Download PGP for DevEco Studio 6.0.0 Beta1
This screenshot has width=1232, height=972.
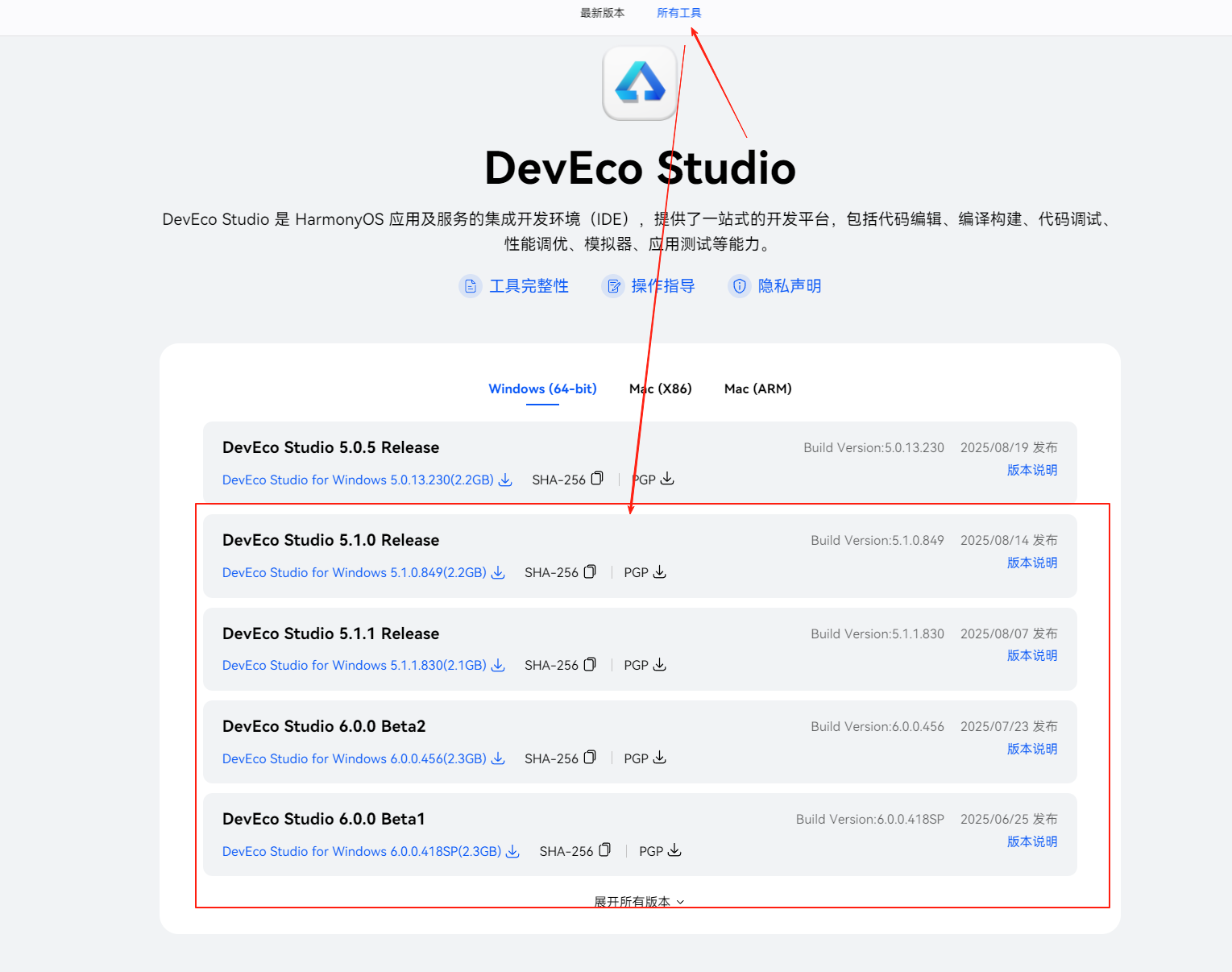point(674,850)
